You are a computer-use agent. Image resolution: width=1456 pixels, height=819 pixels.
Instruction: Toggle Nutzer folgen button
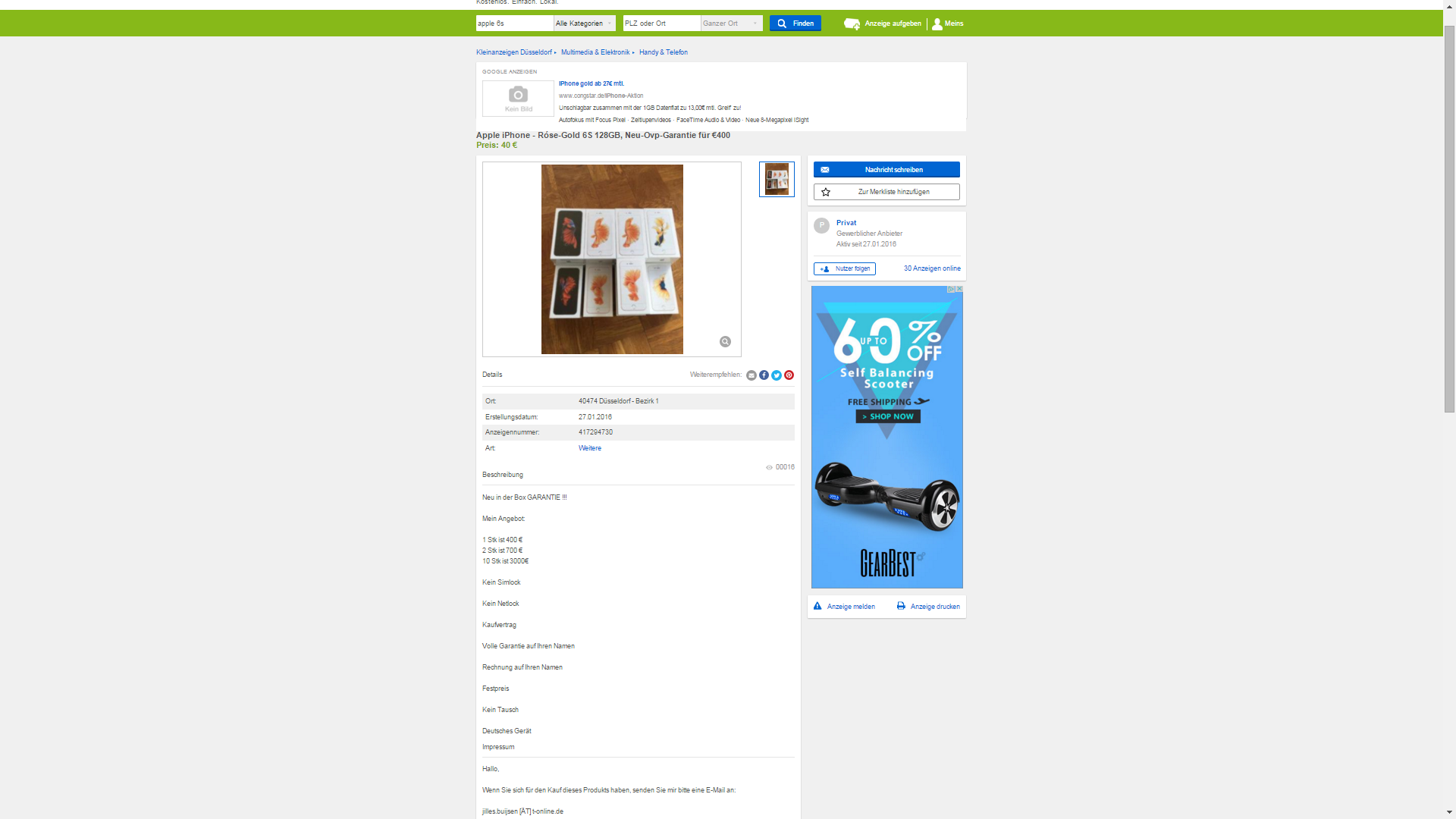pos(844,268)
